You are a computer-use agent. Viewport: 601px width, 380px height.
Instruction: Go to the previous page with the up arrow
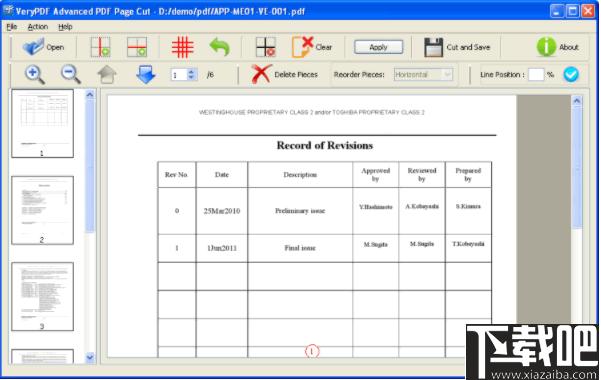coord(107,74)
